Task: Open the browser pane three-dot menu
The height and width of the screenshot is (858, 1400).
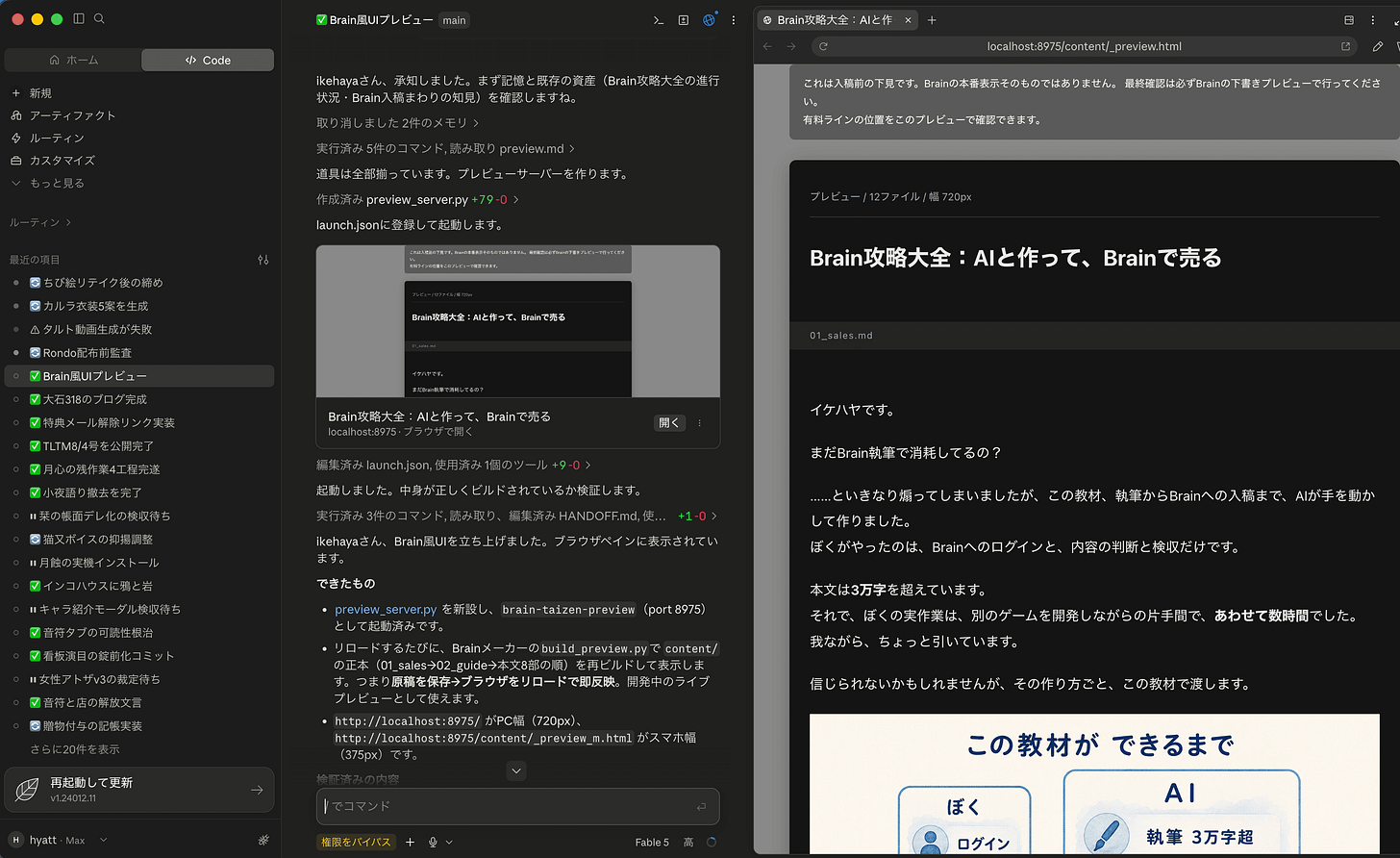Action: 1373,19
